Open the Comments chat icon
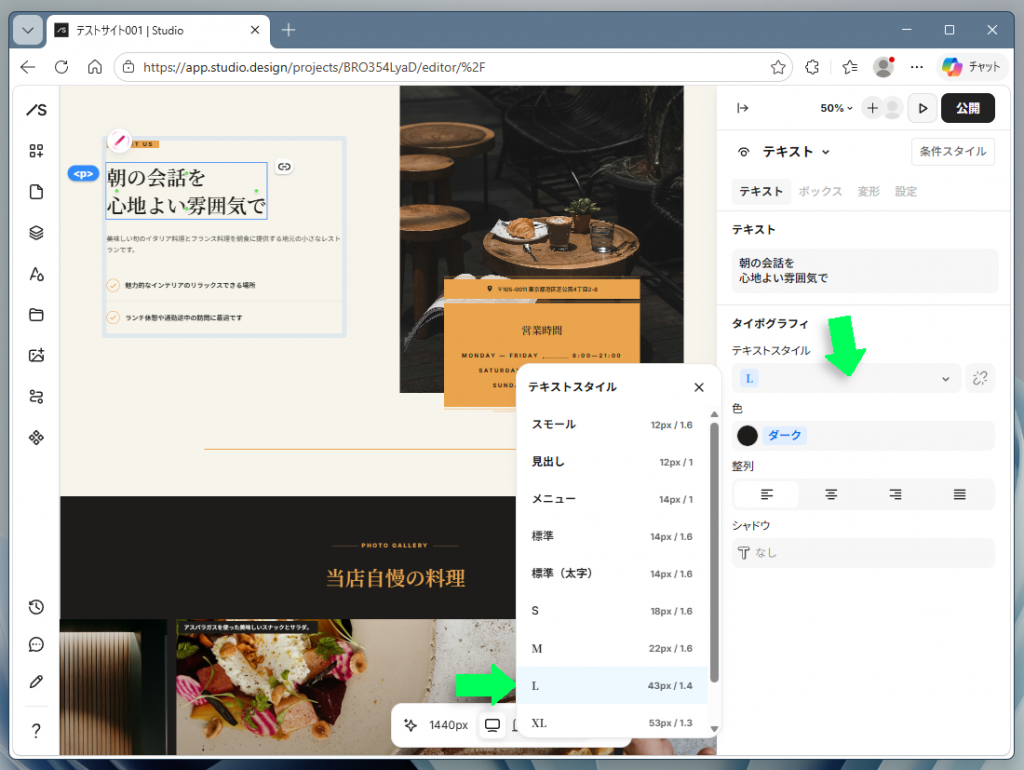Image resolution: width=1024 pixels, height=770 pixels. pyautogui.click(x=37, y=645)
